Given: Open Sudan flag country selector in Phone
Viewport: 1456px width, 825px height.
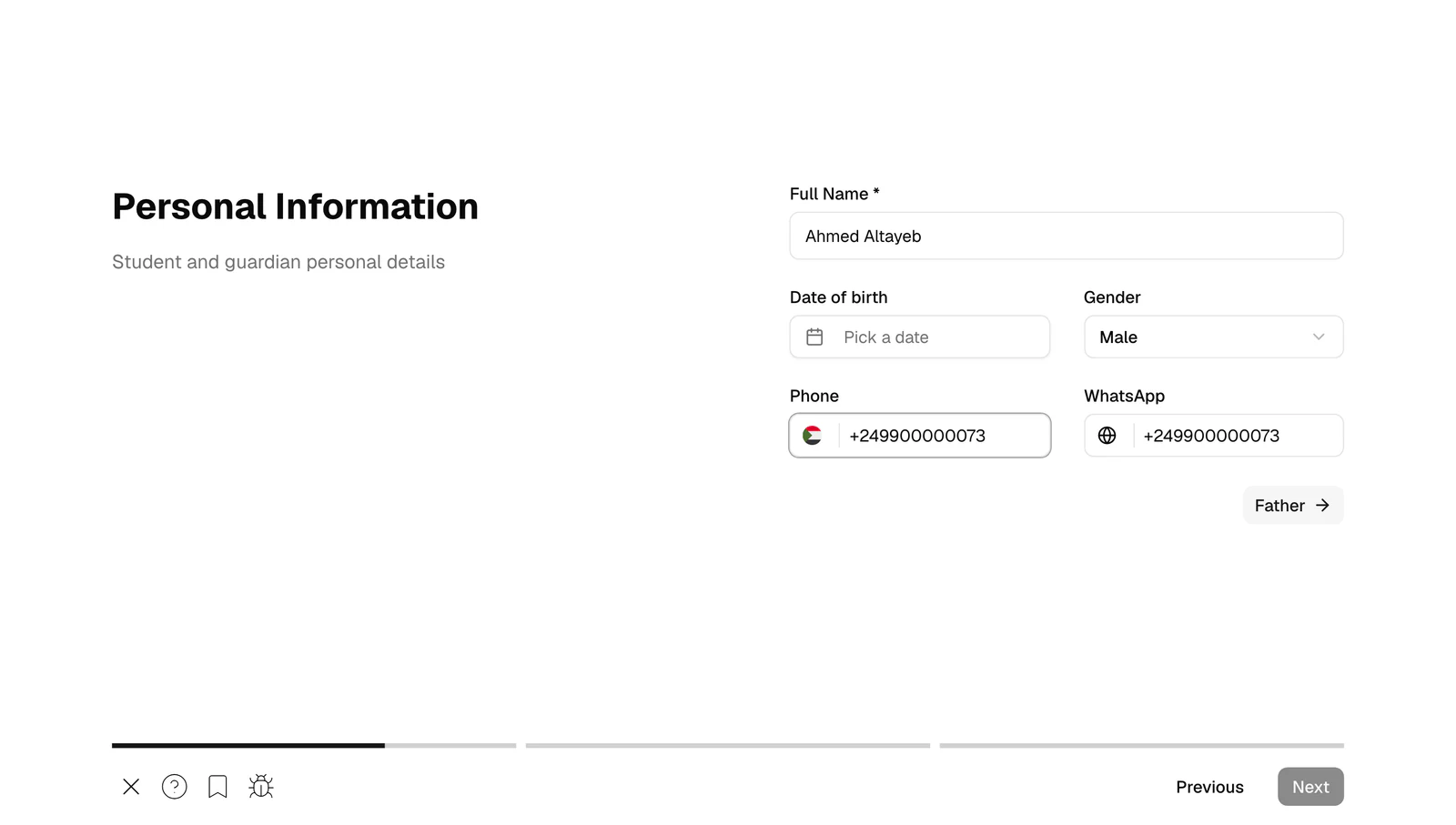Looking at the screenshot, I should click(813, 436).
